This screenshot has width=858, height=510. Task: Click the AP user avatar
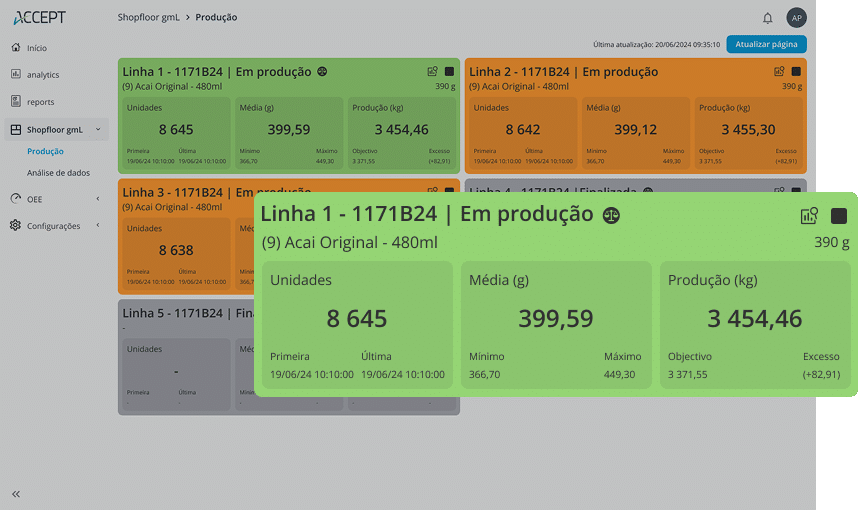pyautogui.click(x=796, y=18)
